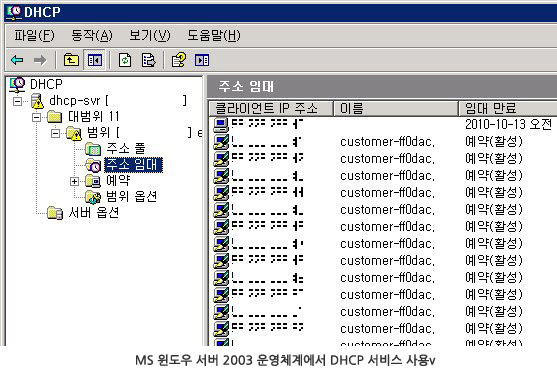This screenshot has height=376, width=557.
Task: Click the 예약 folder icon
Action: 93,181
